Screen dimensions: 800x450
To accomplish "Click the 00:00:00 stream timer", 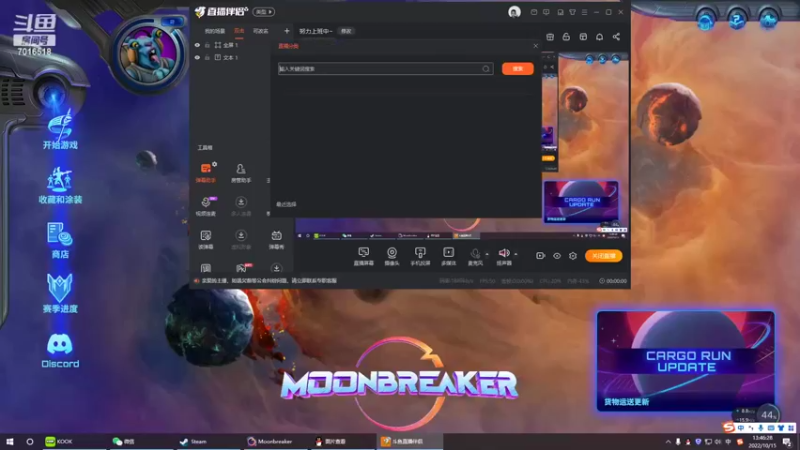I will click(x=613, y=281).
